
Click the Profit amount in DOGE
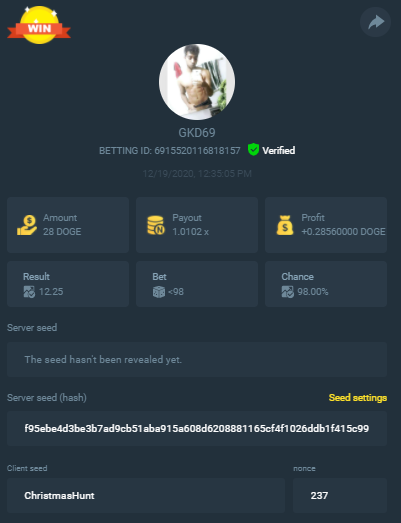point(343,231)
